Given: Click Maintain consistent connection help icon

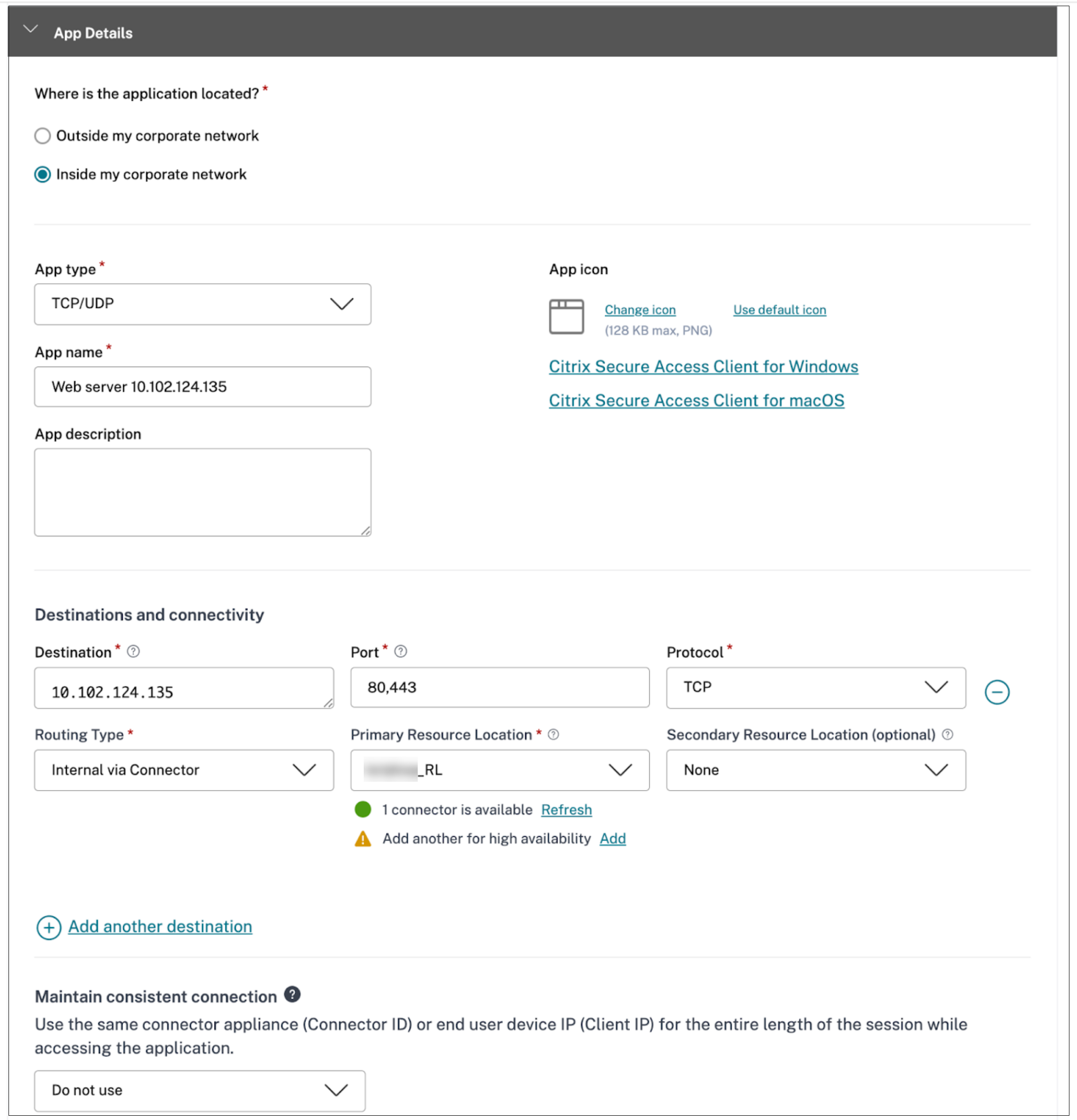Looking at the screenshot, I should tap(293, 995).
